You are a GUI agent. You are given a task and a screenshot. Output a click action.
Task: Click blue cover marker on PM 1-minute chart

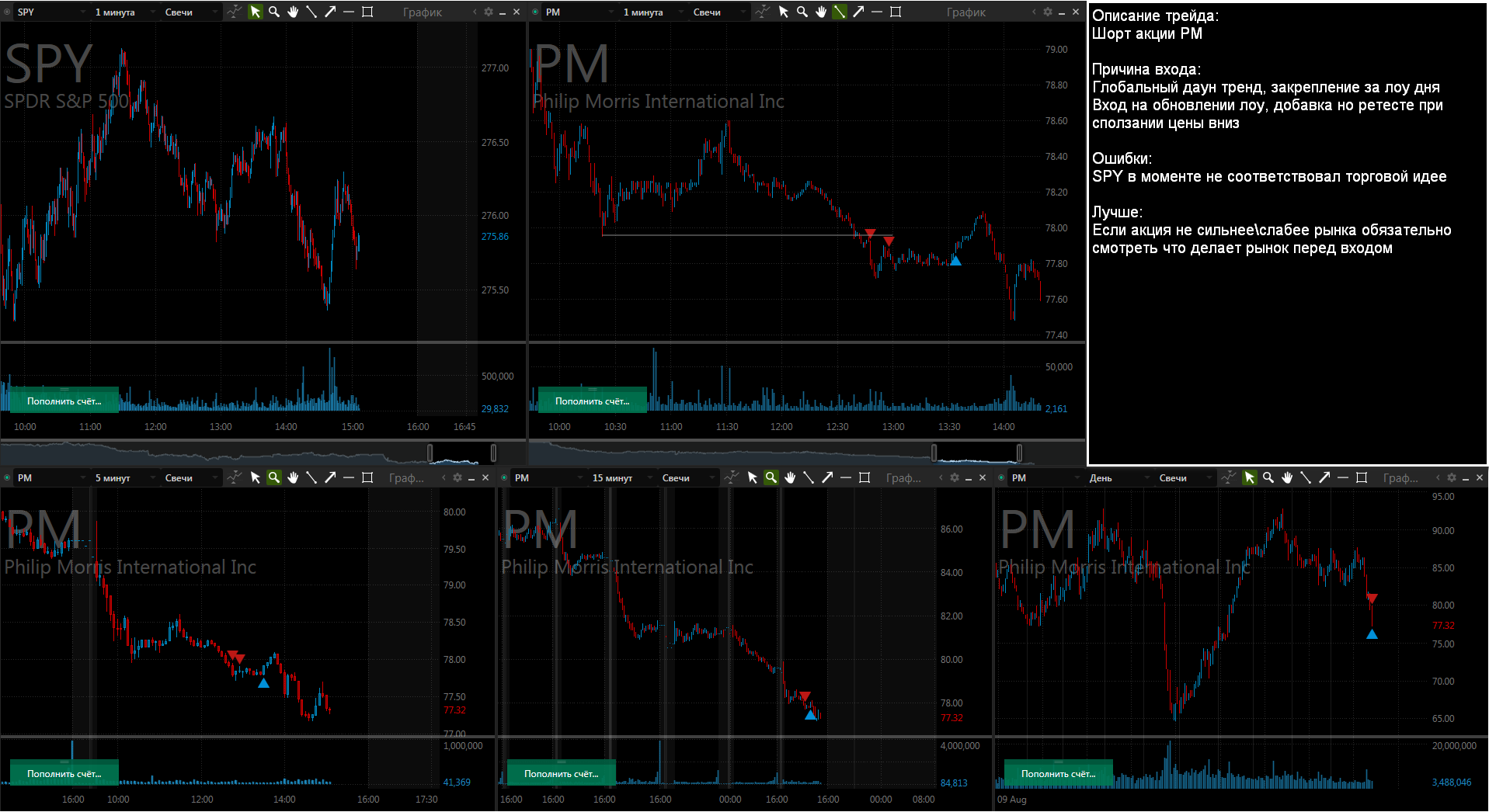coord(956,261)
